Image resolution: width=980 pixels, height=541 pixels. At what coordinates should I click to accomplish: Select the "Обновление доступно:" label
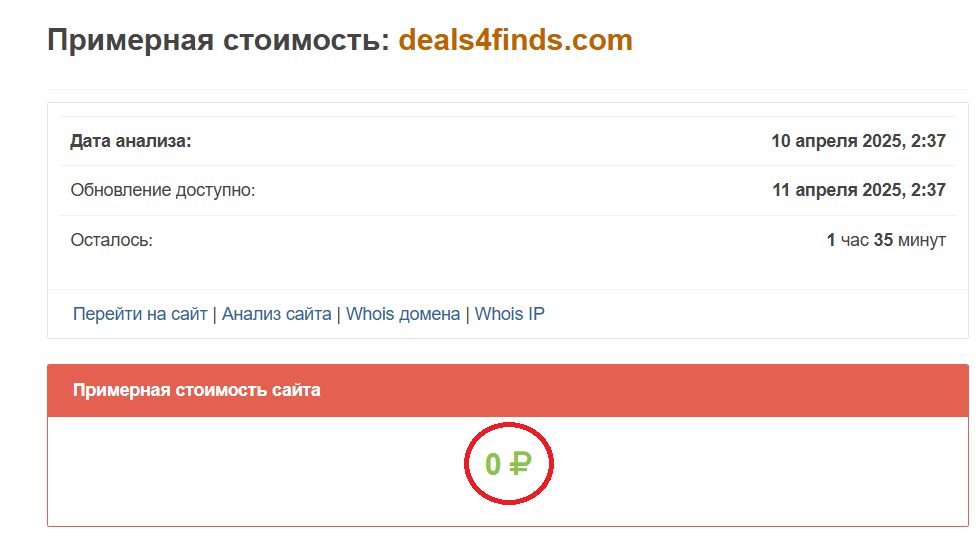point(163,190)
